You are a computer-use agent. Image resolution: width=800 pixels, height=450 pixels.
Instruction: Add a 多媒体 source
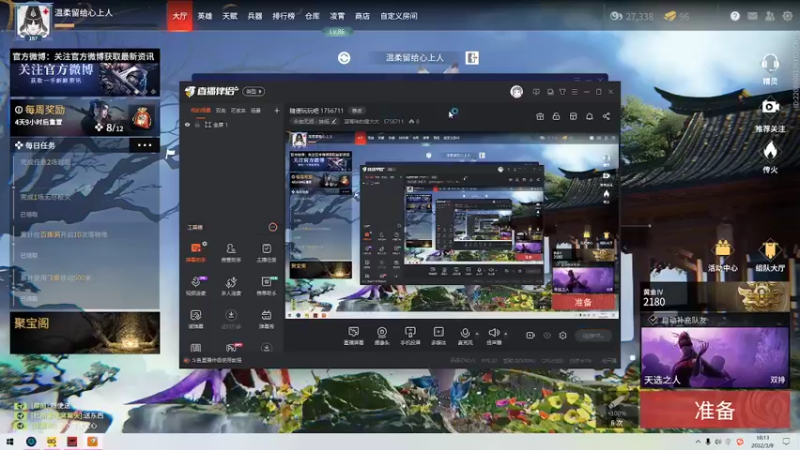tap(438, 336)
